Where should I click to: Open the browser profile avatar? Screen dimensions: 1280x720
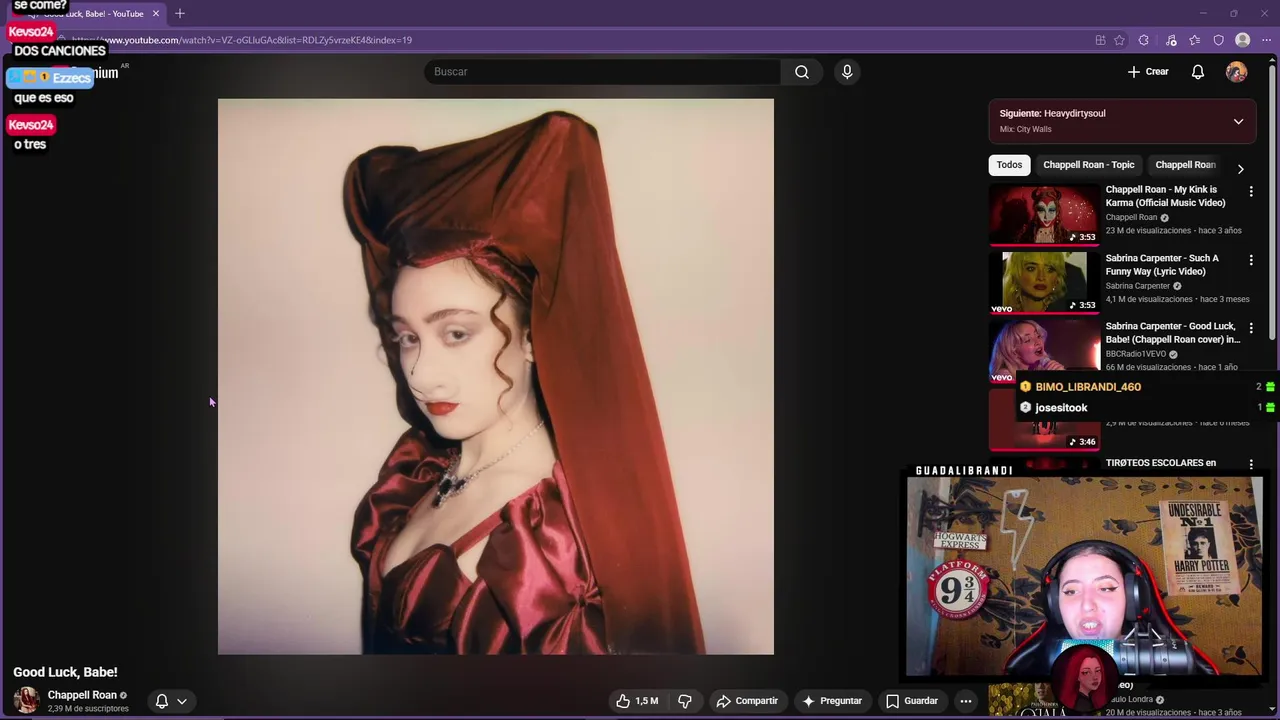pyautogui.click(x=1243, y=40)
